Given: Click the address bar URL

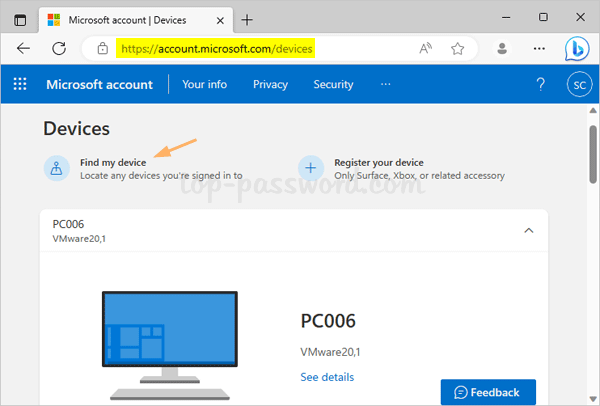Looking at the screenshot, I should tap(217, 49).
